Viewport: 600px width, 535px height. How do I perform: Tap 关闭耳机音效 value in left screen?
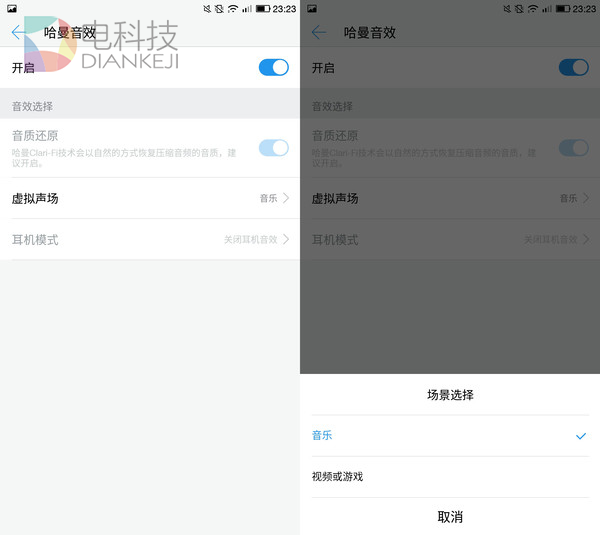[251, 240]
